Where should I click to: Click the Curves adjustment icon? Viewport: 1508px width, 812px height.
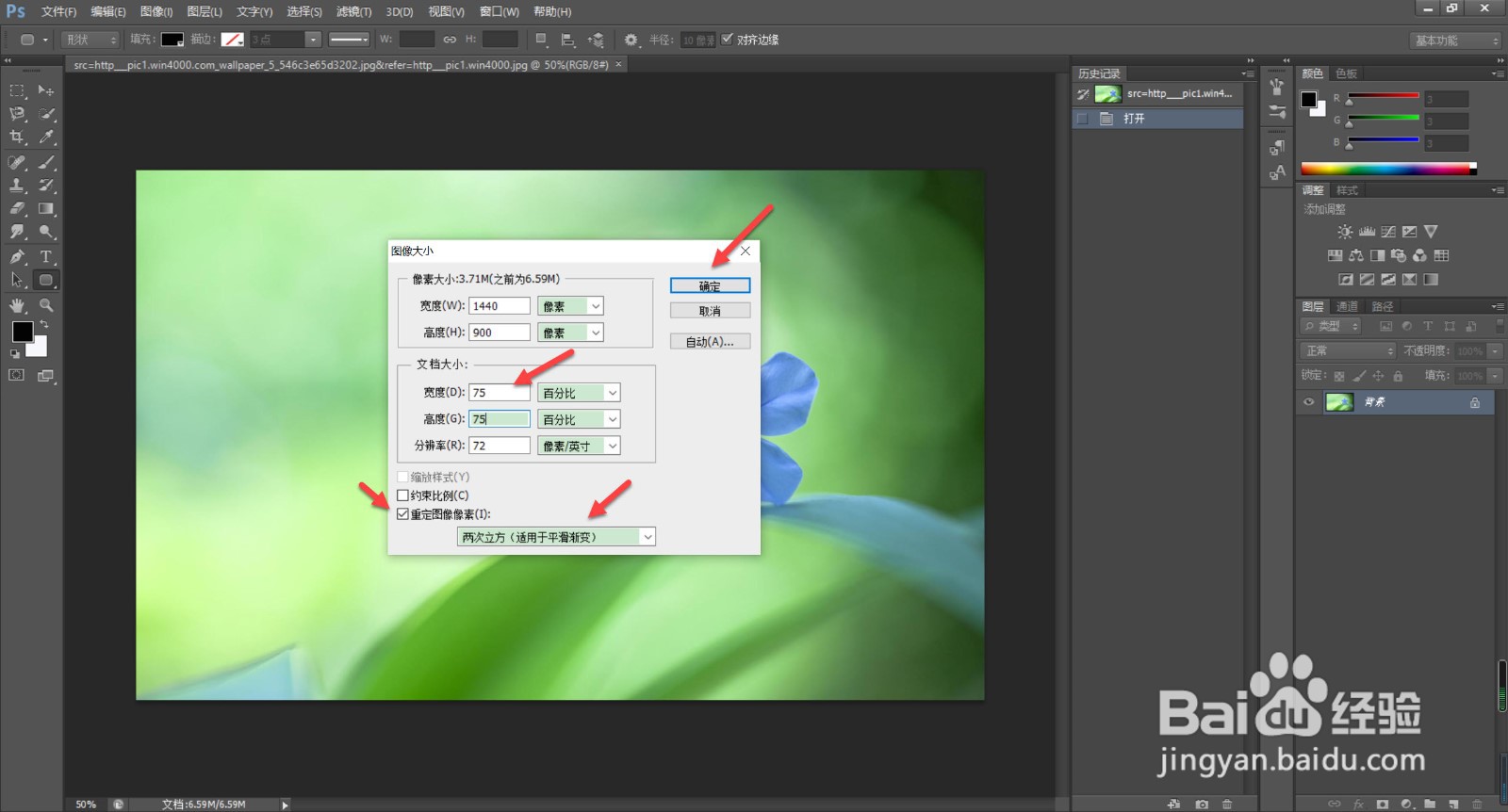tap(1388, 232)
